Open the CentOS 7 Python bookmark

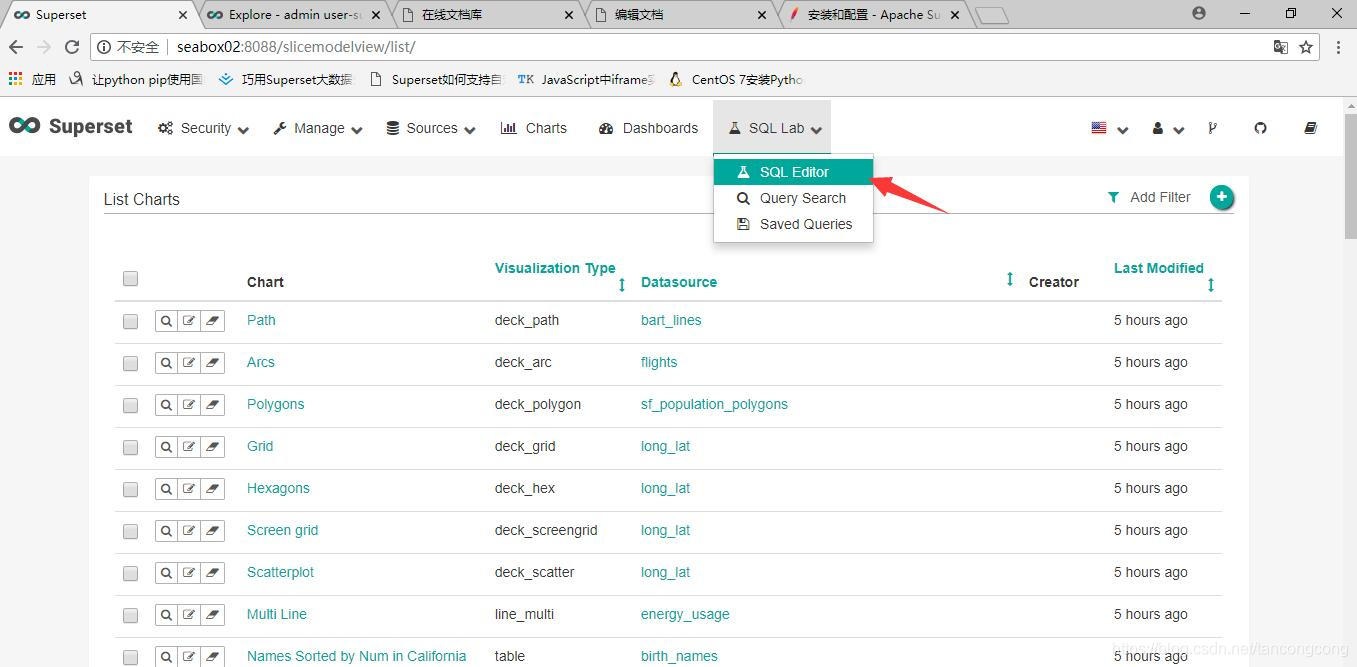click(735, 79)
